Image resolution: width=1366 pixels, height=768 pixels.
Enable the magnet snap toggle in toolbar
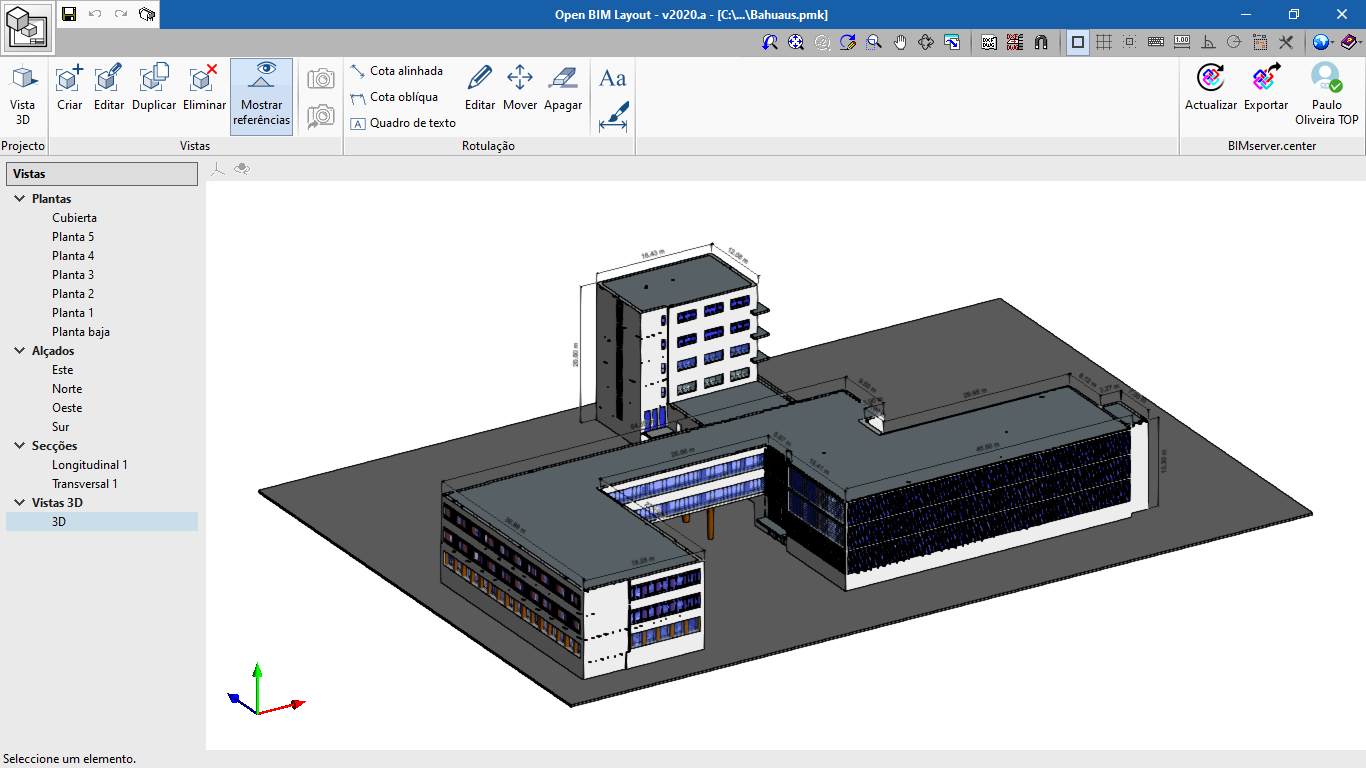pos(1040,42)
